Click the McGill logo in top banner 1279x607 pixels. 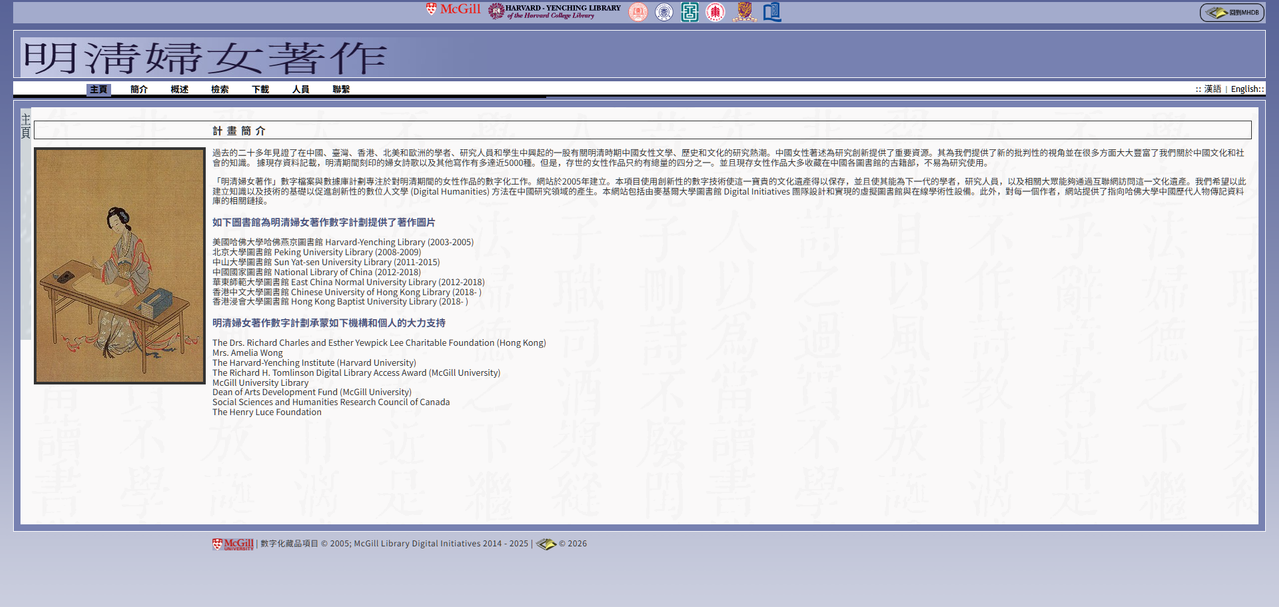[x=453, y=10]
